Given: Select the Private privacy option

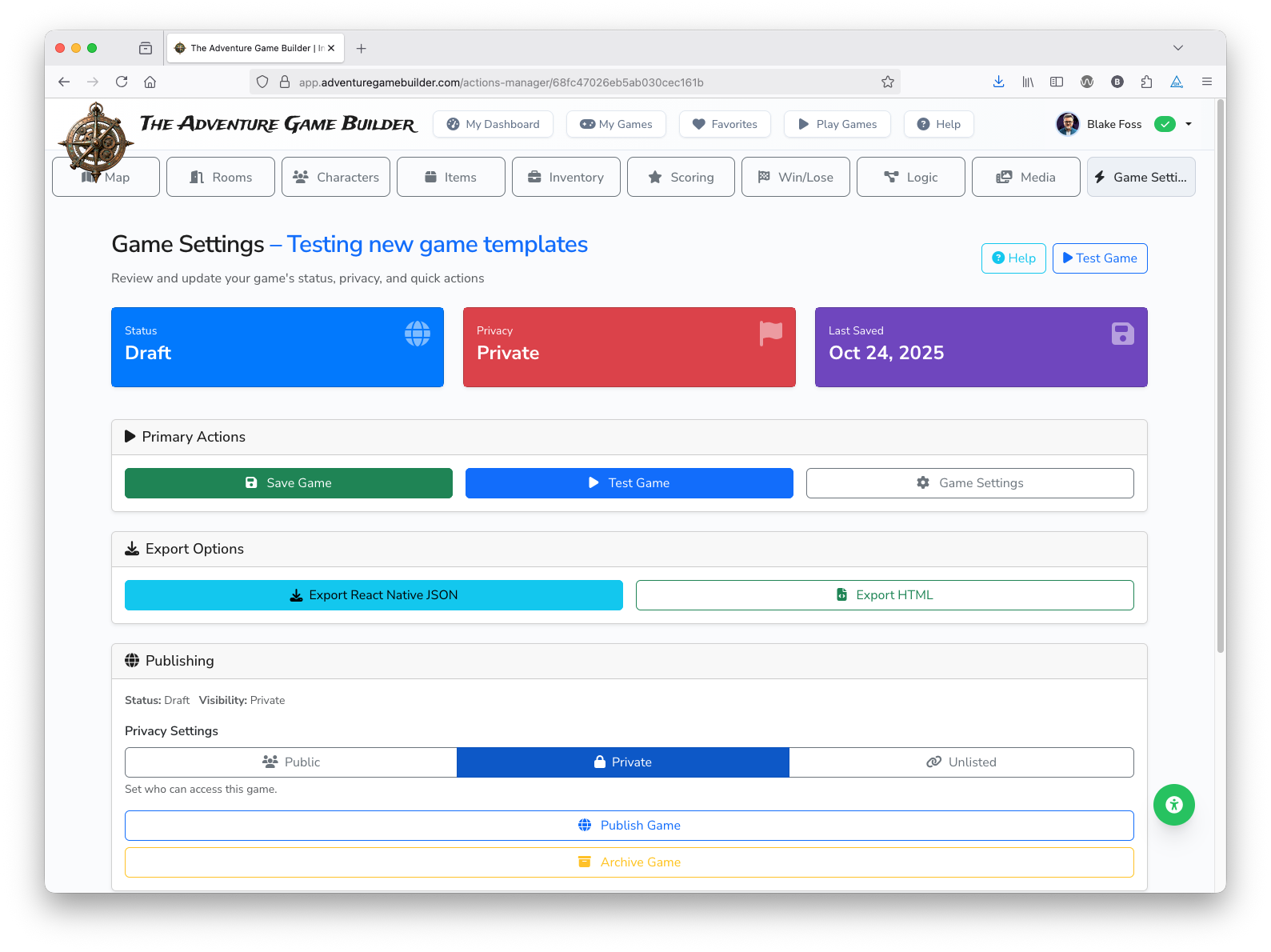Looking at the screenshot, I should tap(622, 762).
